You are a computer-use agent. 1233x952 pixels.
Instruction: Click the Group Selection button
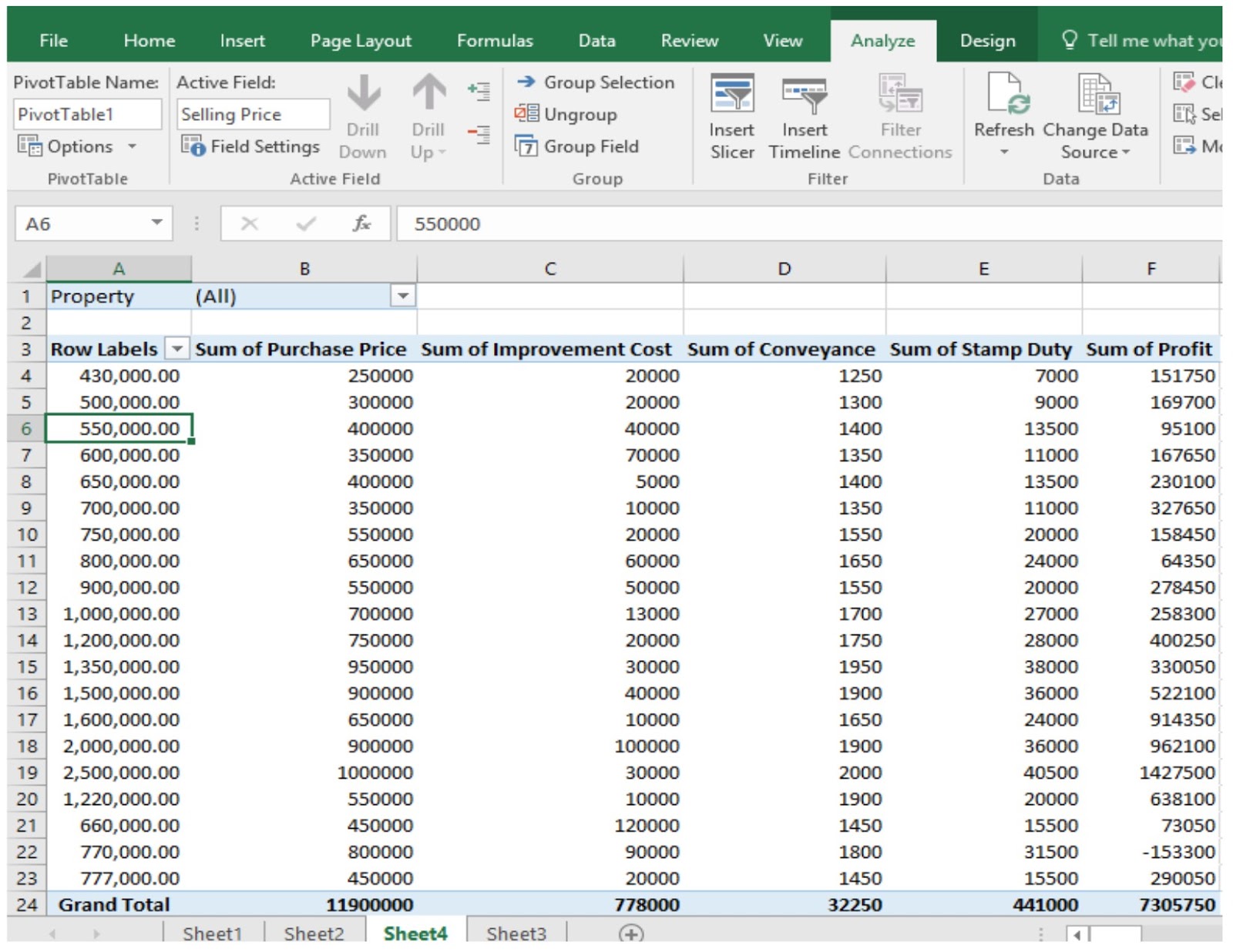596,82
